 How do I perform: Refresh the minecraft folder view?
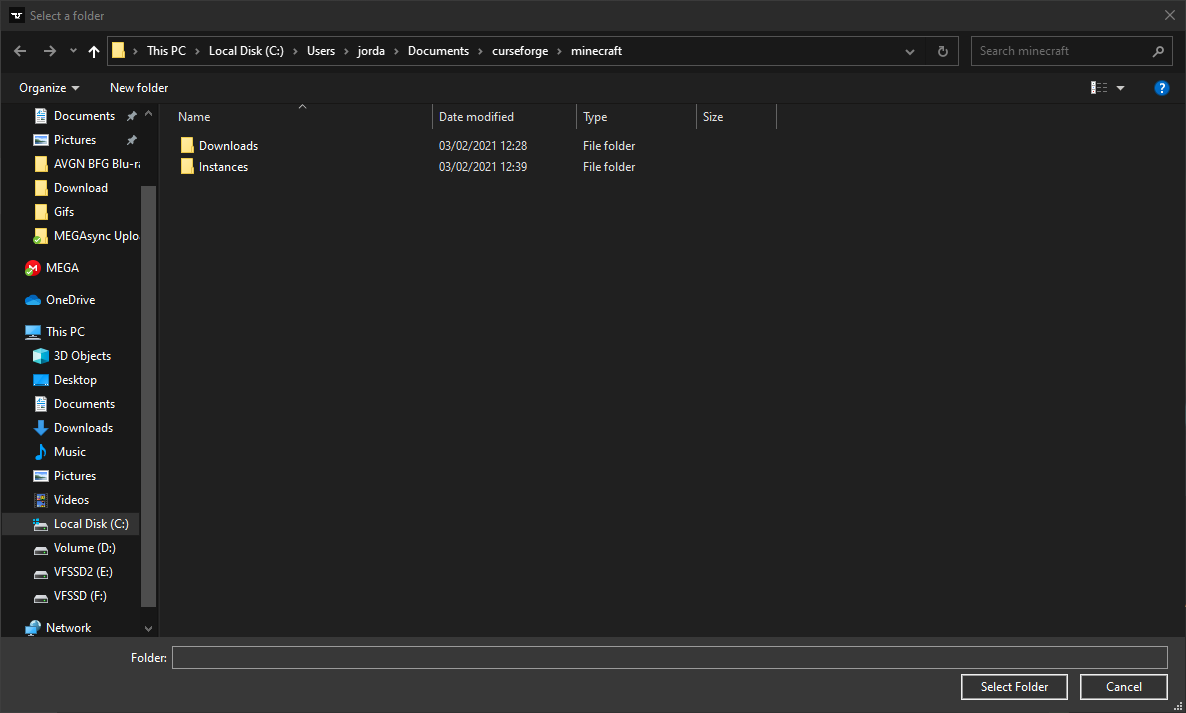[x=942, y=51]
